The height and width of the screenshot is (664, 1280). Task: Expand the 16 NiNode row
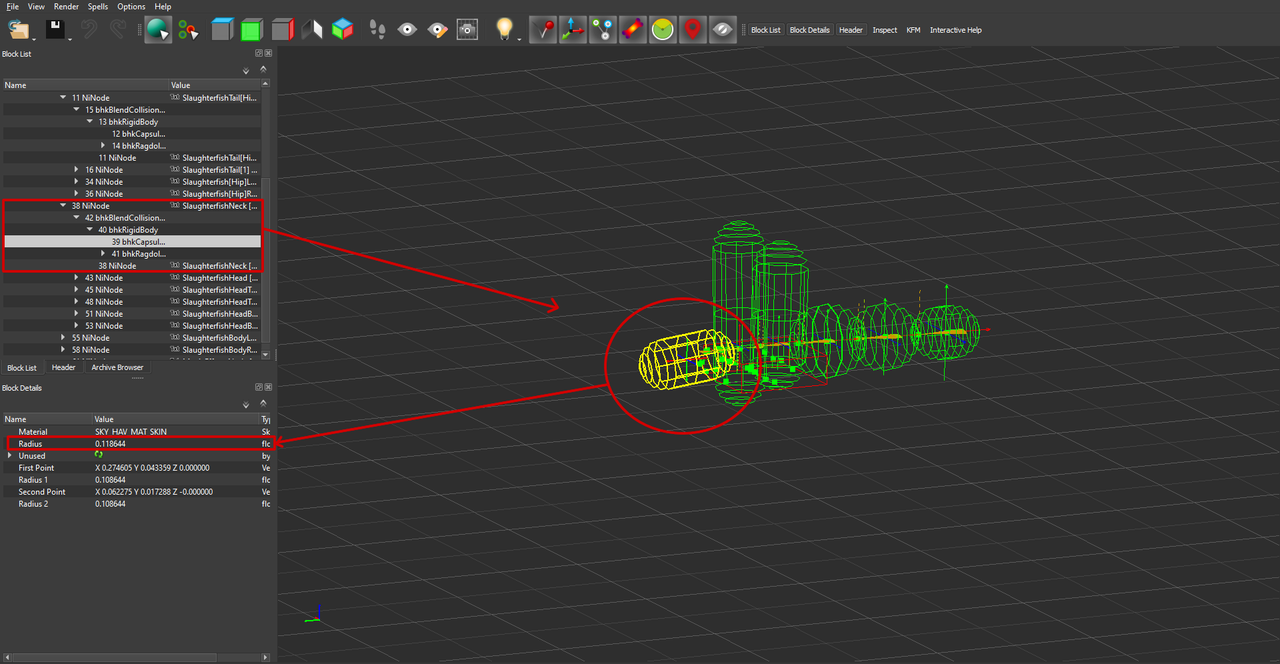tap(76, 169)
